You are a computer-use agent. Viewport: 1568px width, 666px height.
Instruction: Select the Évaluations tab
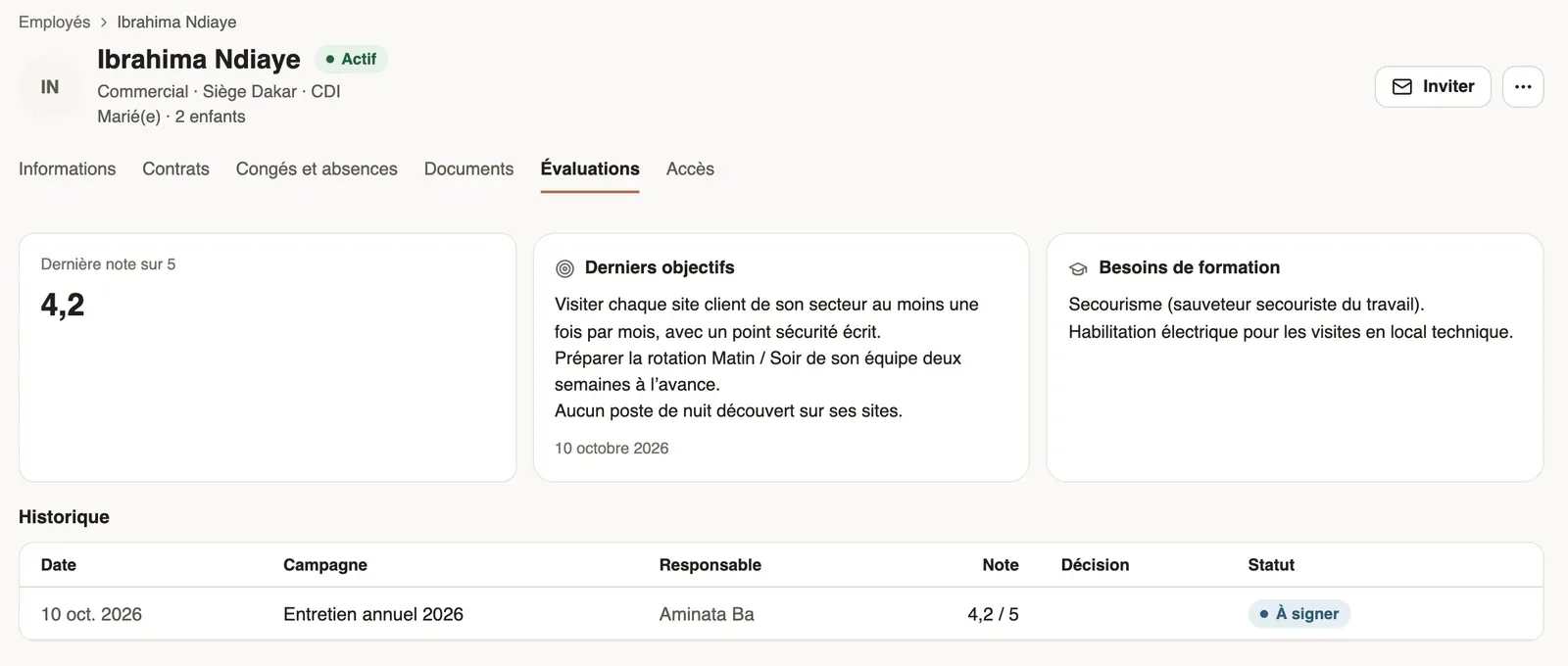click(x=590, y=168)
